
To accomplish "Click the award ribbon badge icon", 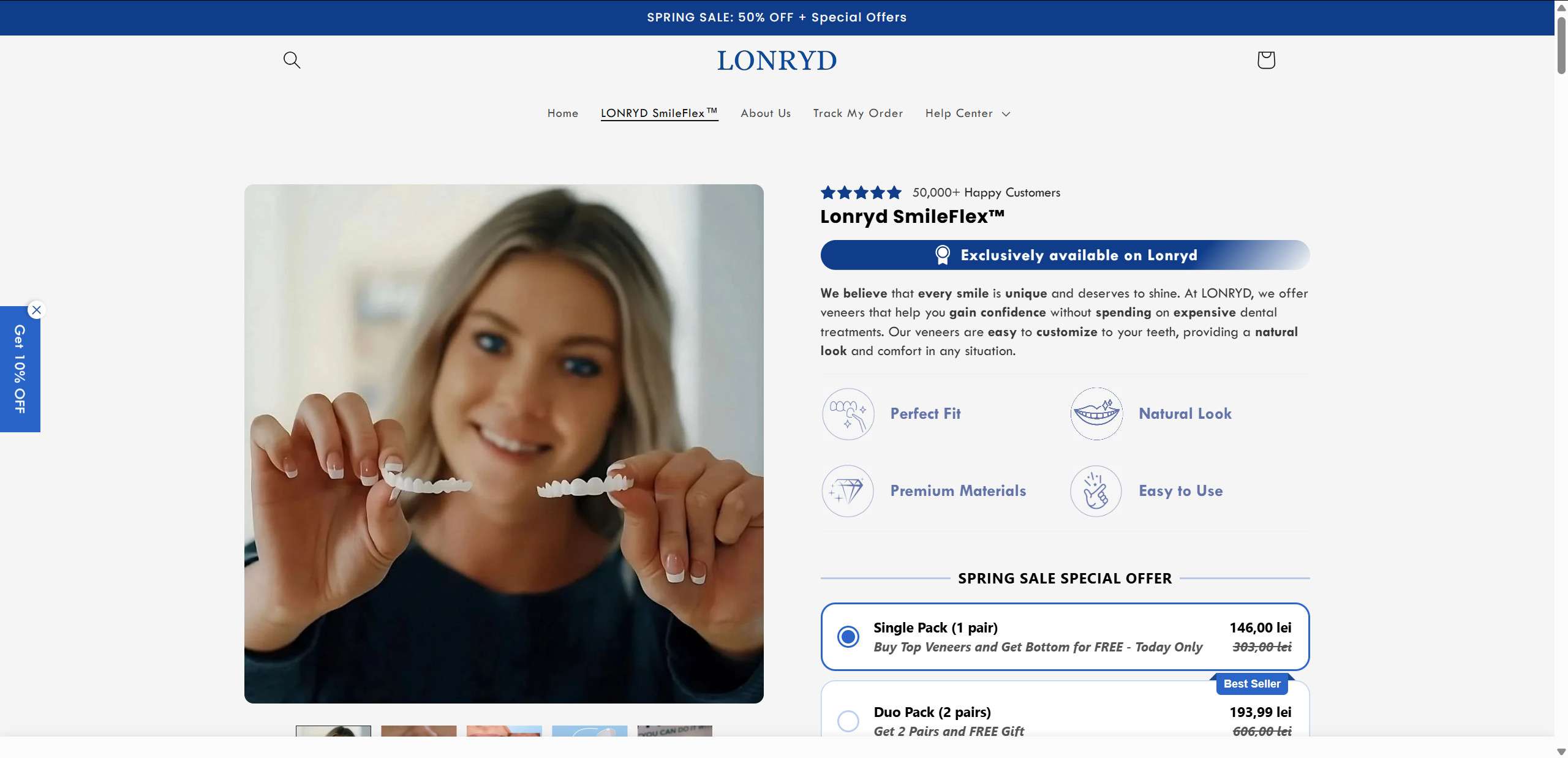I will point(943,255).
